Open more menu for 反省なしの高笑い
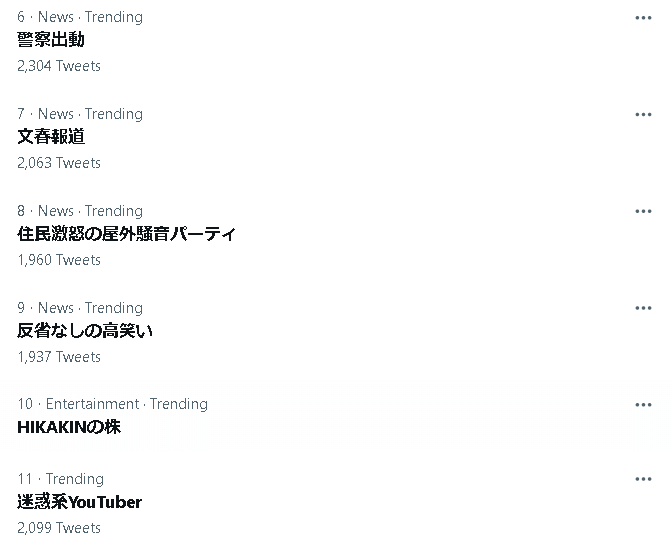The height and width of the screenshot is (556, 672). (x=643, y=309)
